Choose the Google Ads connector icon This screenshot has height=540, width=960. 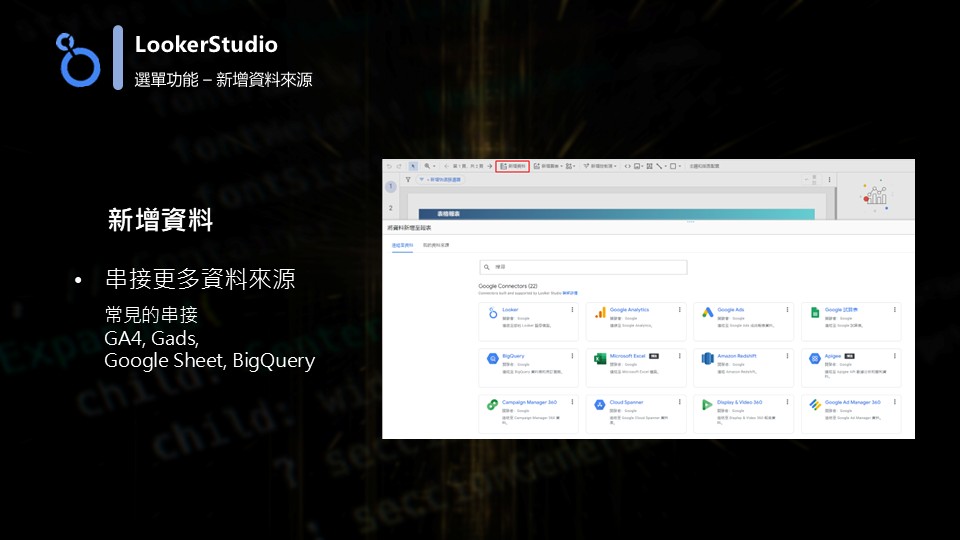(708, 313)
